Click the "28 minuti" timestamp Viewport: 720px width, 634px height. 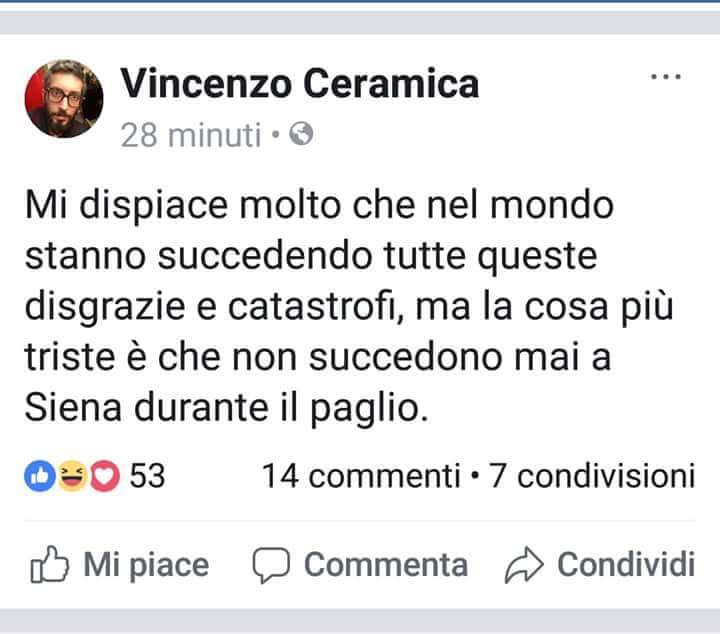[190, 135]
